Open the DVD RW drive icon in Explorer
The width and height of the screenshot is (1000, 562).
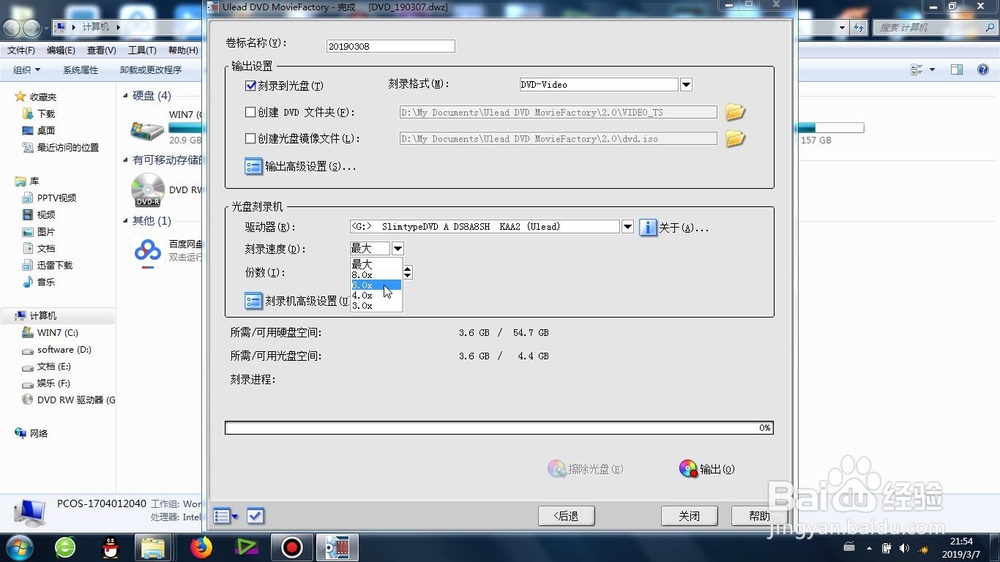coord(148,189)
